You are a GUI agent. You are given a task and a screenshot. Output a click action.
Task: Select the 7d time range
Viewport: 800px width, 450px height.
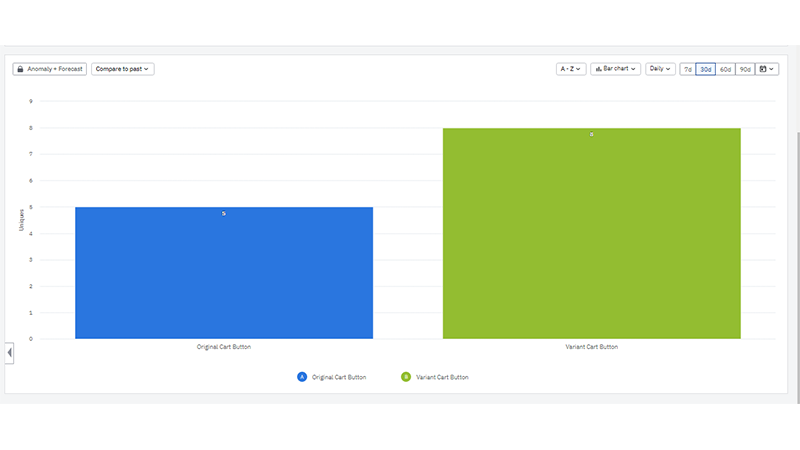coord(688,69)
